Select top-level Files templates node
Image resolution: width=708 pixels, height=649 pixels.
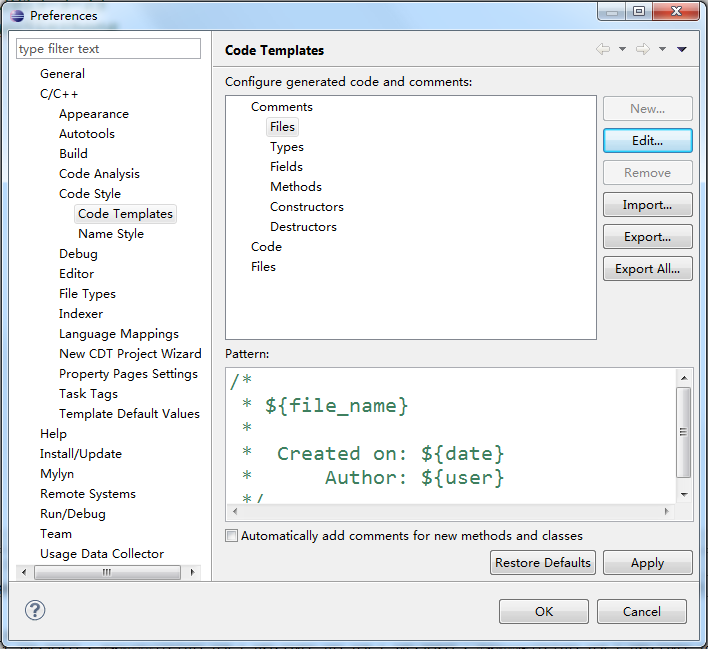(263, 266)
